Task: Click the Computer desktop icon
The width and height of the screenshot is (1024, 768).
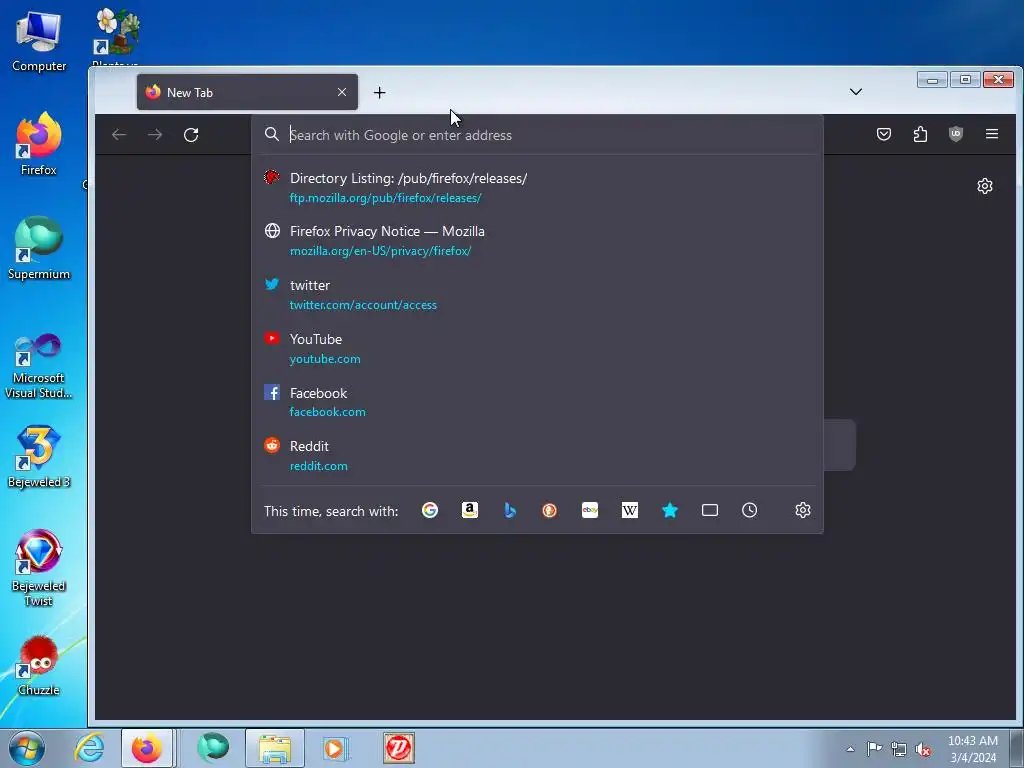Action: (39, 41)
